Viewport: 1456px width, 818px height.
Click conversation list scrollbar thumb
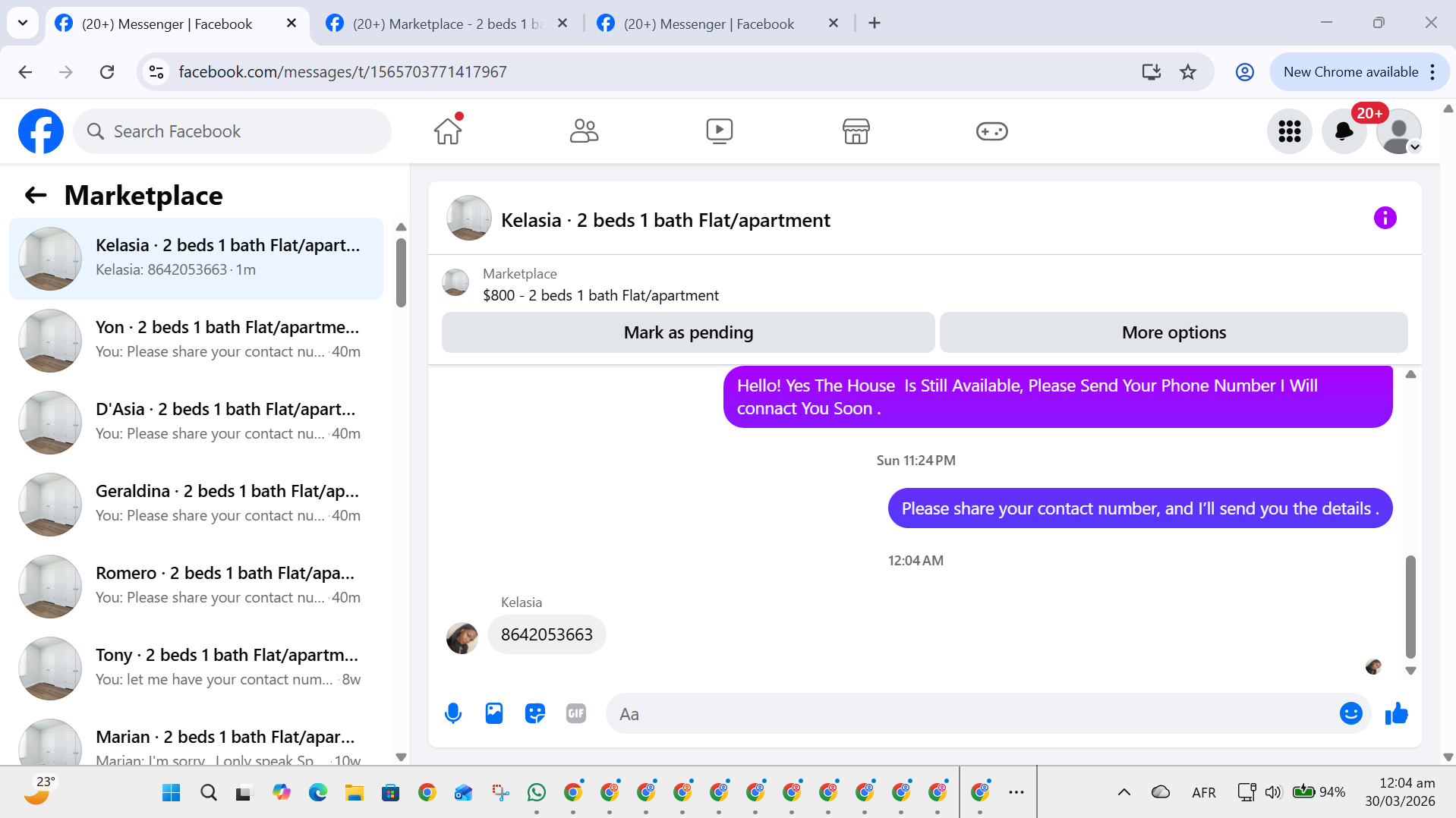click(x=401, y=273)
